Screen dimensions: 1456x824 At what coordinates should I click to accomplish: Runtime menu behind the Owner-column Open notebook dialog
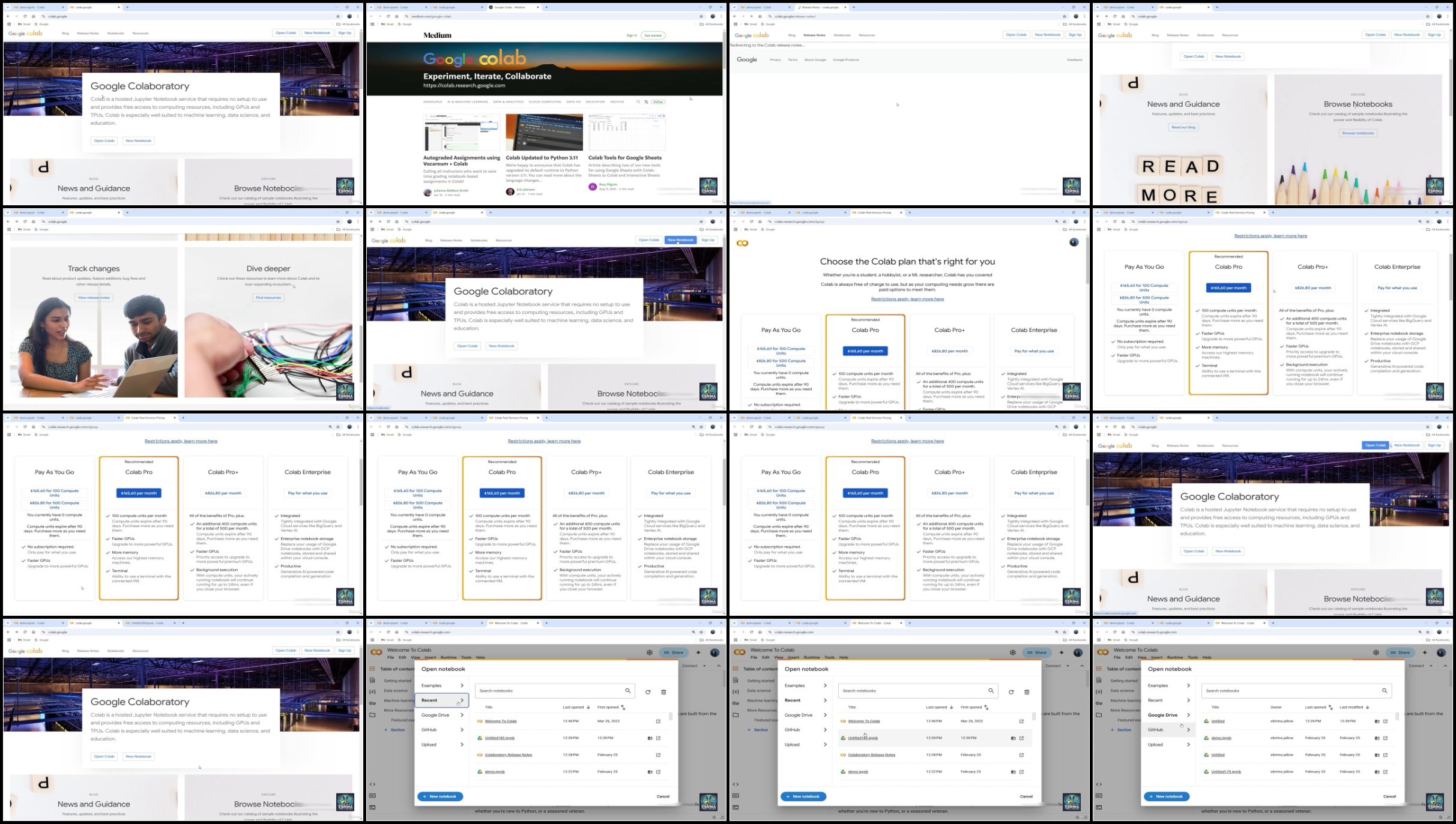[1175, 658]
